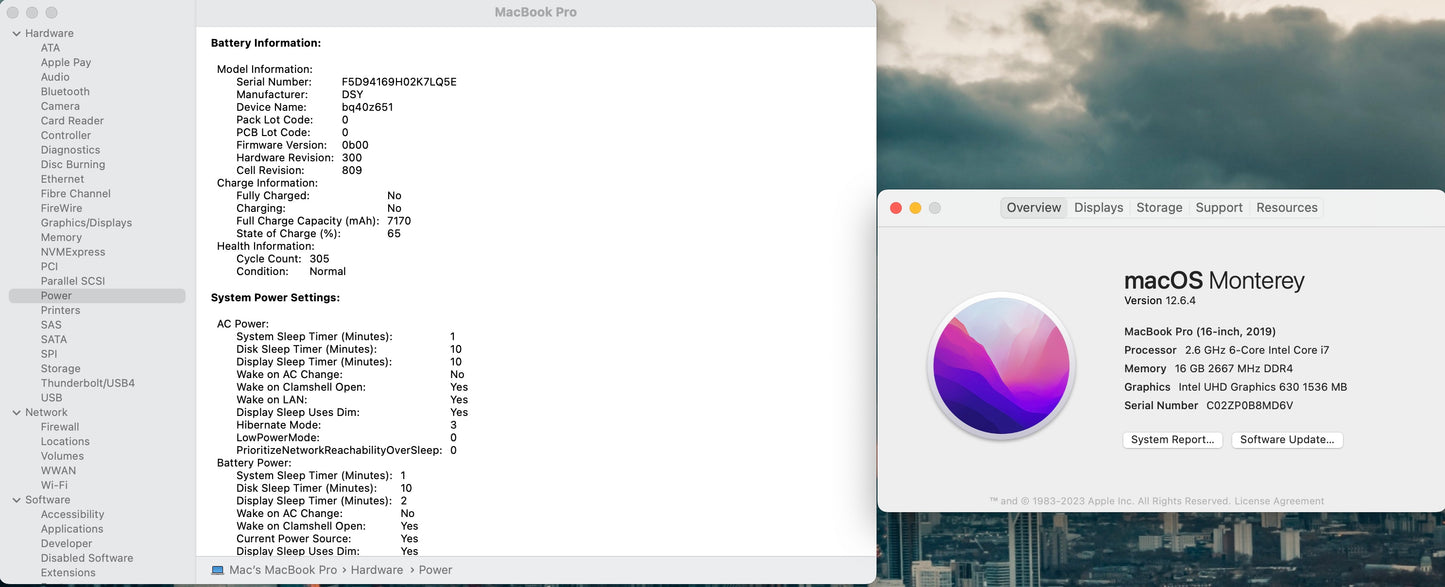Go to the Resources tab

(x=1286, y=208)
